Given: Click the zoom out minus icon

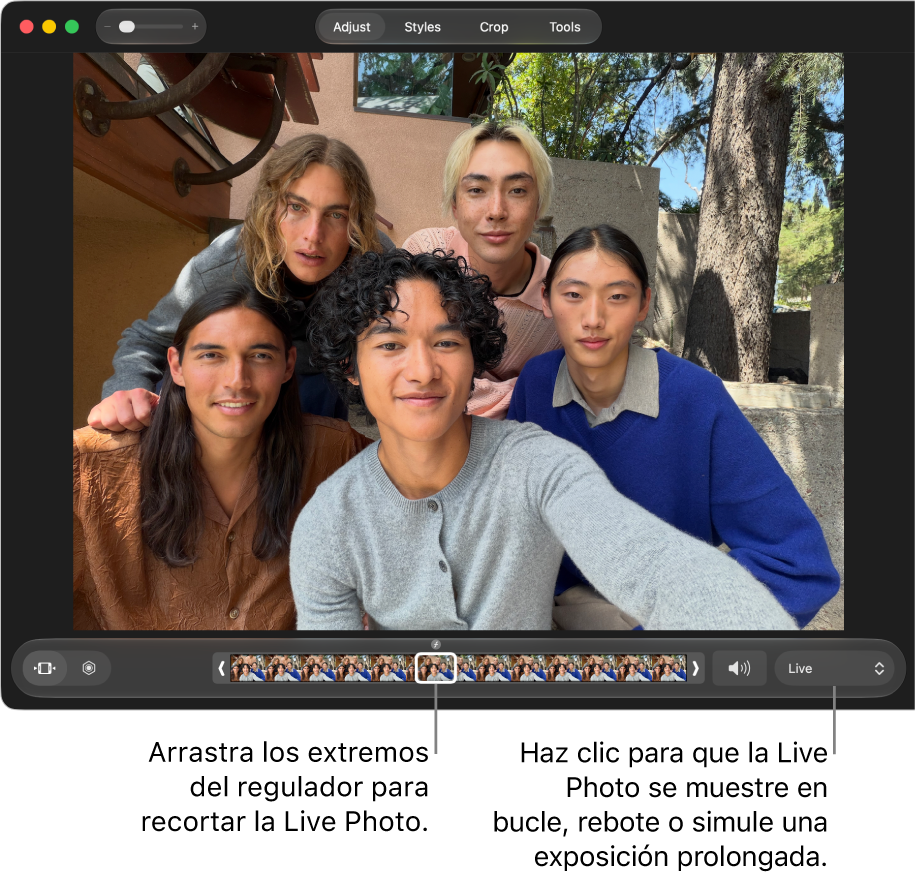Looking at the screenshot, I should (107, 27).
